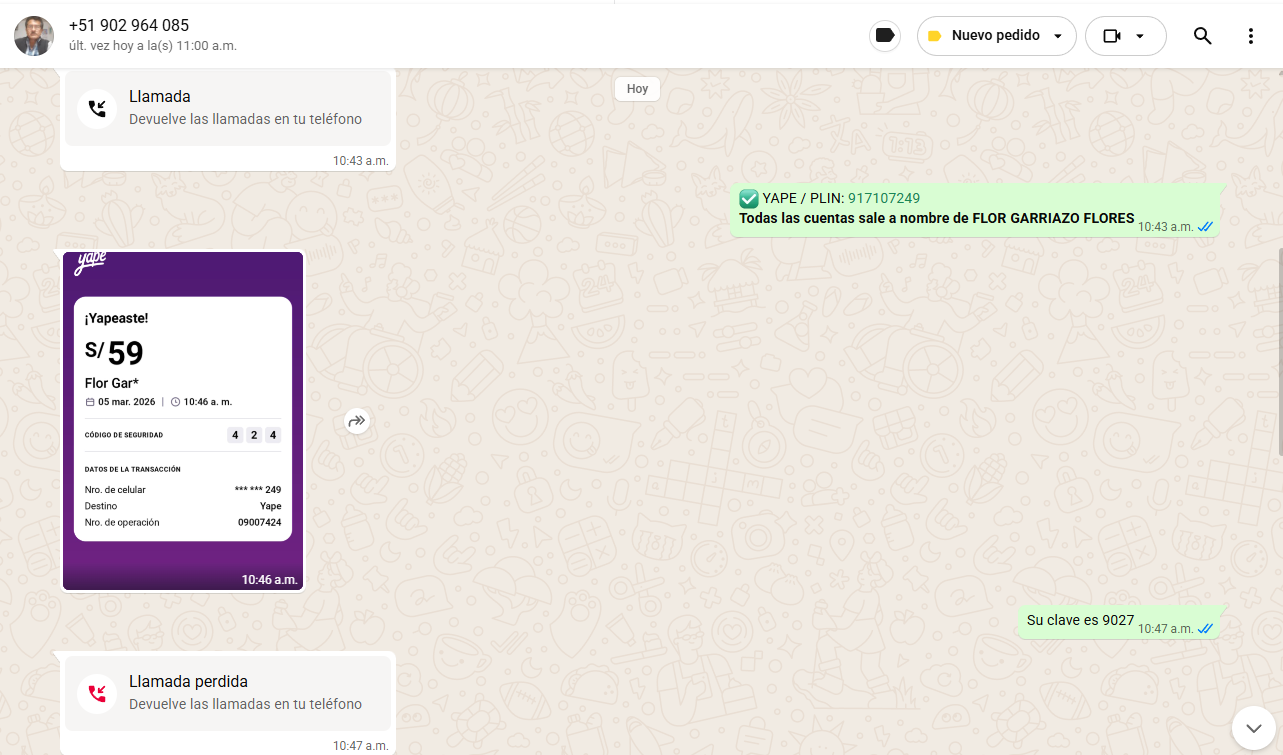Click the Hoy date badge
This screenshot has width=1283, height=755.
tap(637, 89)
